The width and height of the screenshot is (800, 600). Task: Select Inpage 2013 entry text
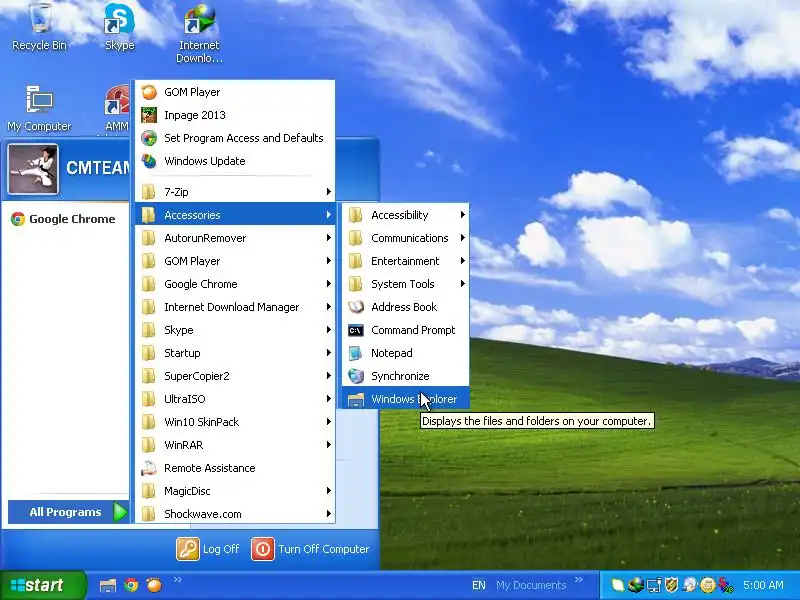click(x=195, y=115)
